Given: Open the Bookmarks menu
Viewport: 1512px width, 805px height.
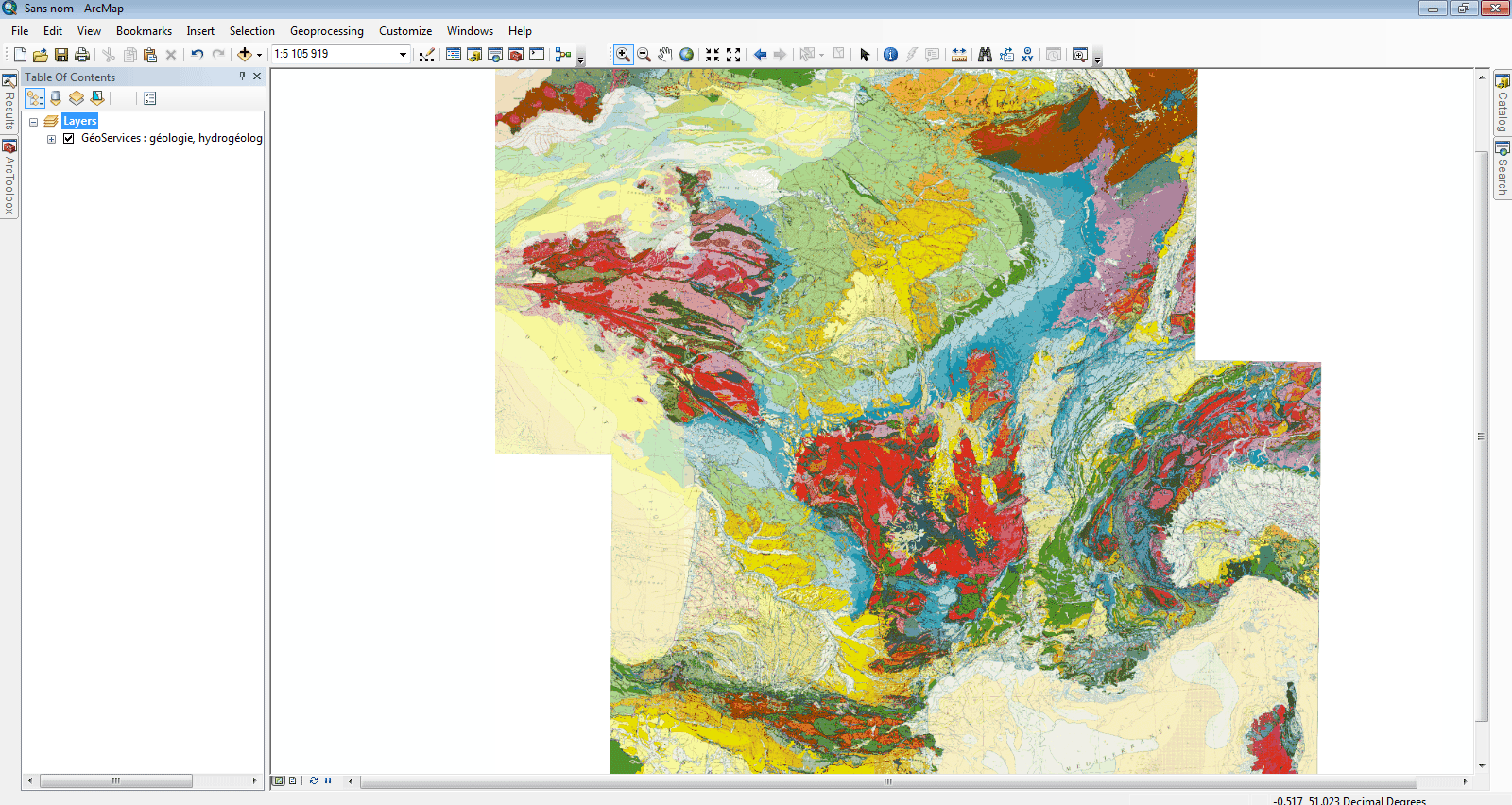Looking at the screenshot, I should click(x=144, y=31).
